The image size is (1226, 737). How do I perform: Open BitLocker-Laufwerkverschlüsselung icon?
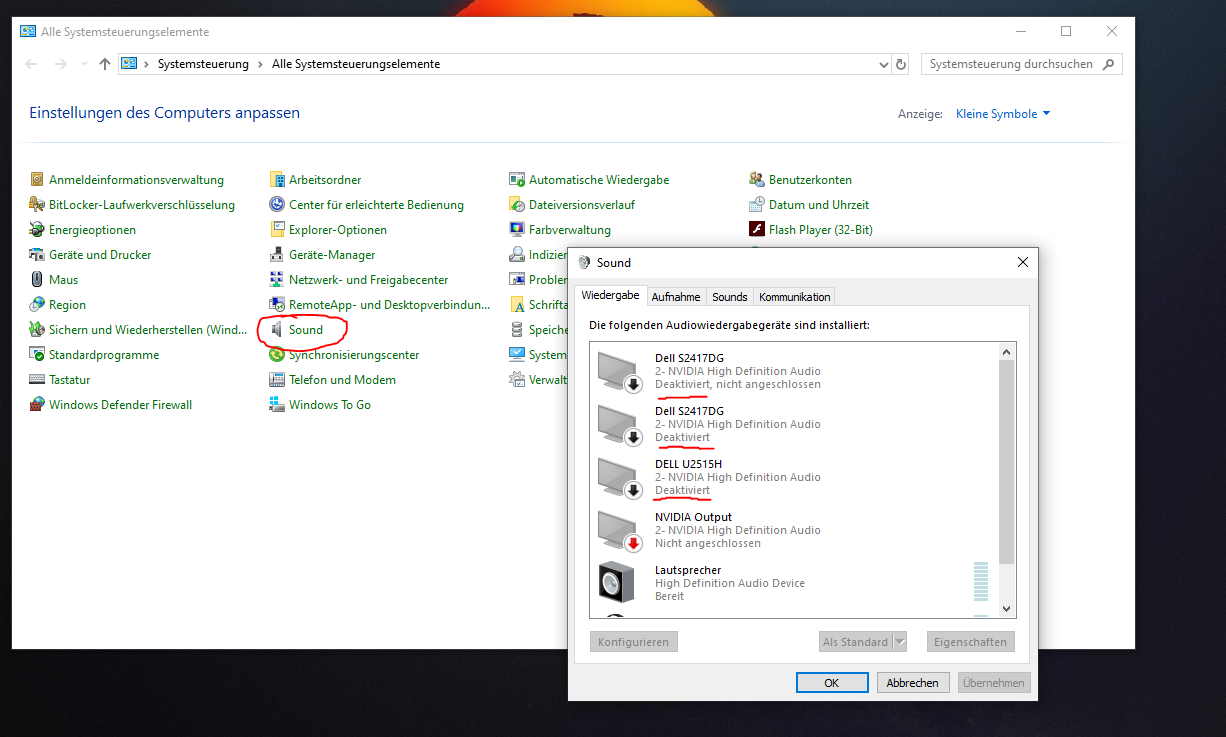pos(38,205)
